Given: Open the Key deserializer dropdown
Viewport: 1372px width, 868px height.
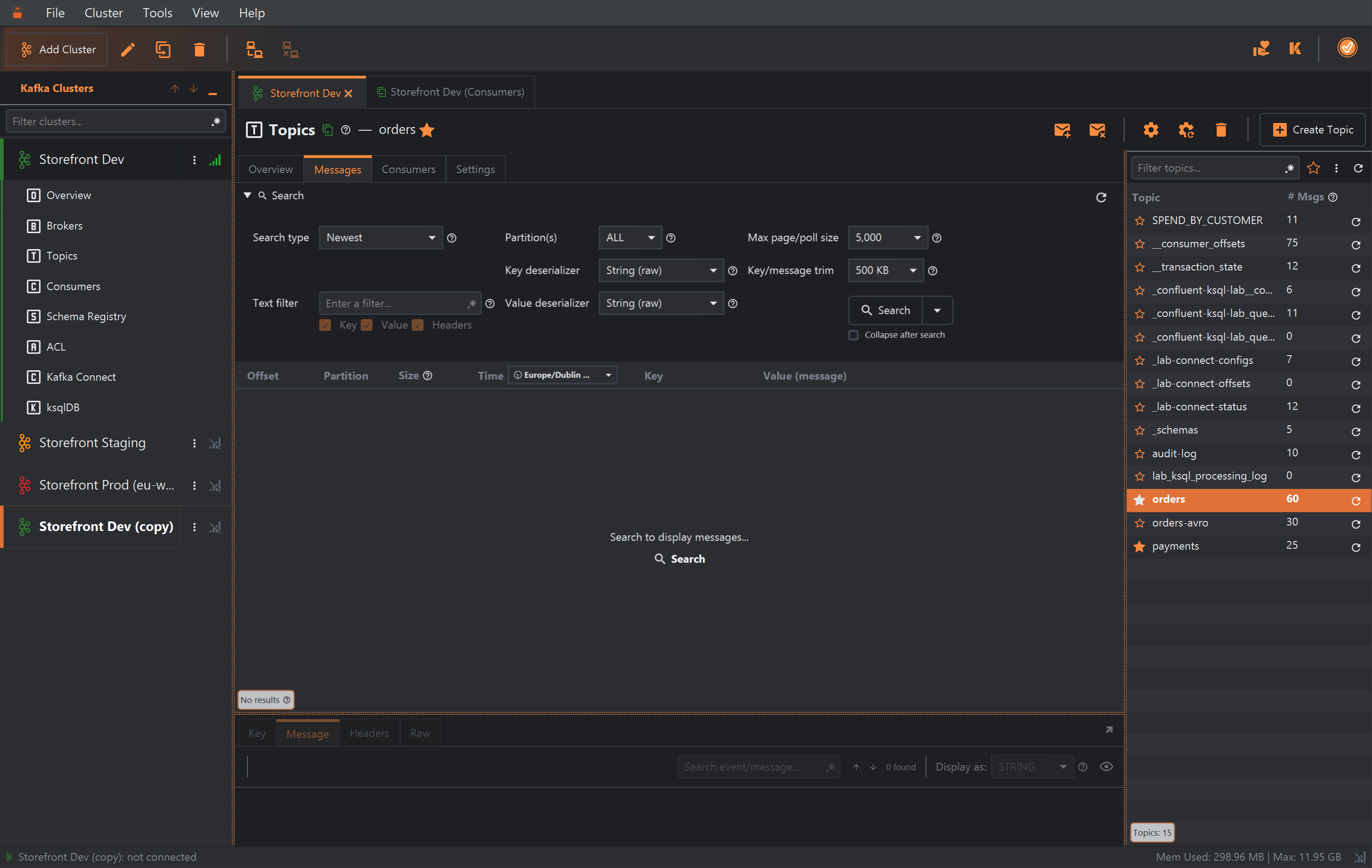Looking at the screenshot, I should point(661,270).
